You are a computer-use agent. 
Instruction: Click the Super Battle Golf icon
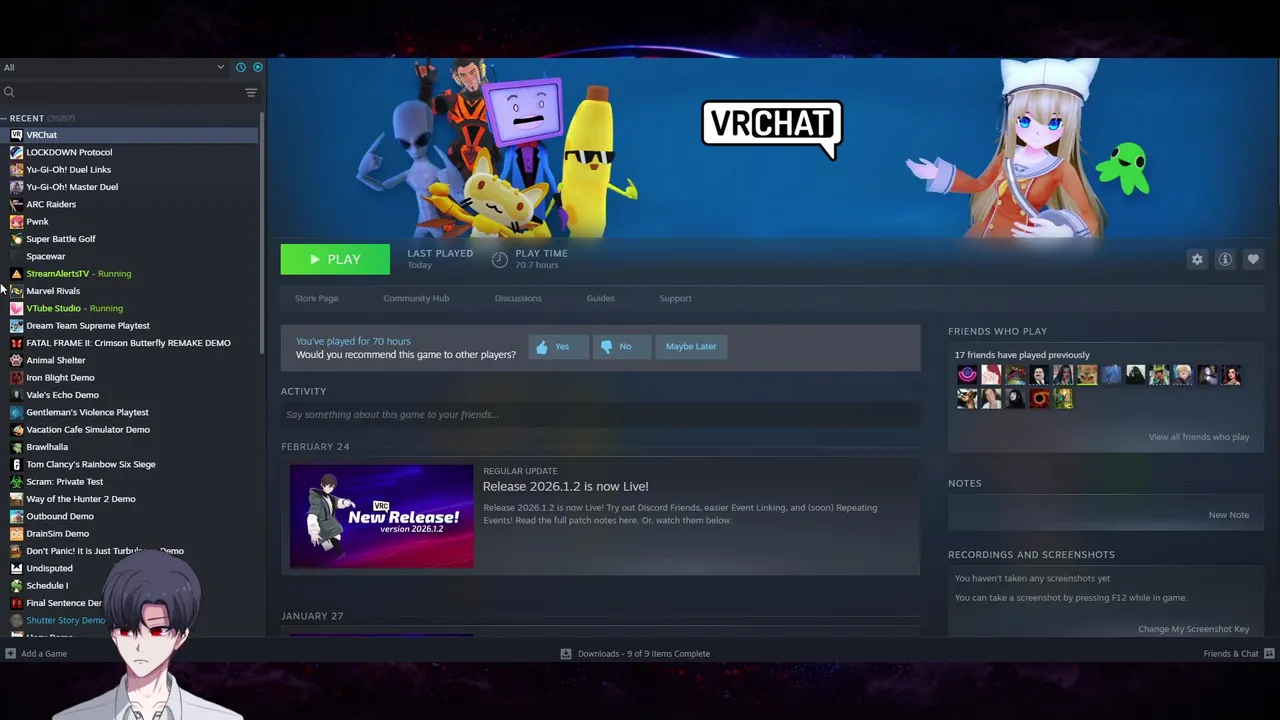click(x=16, y=239)
